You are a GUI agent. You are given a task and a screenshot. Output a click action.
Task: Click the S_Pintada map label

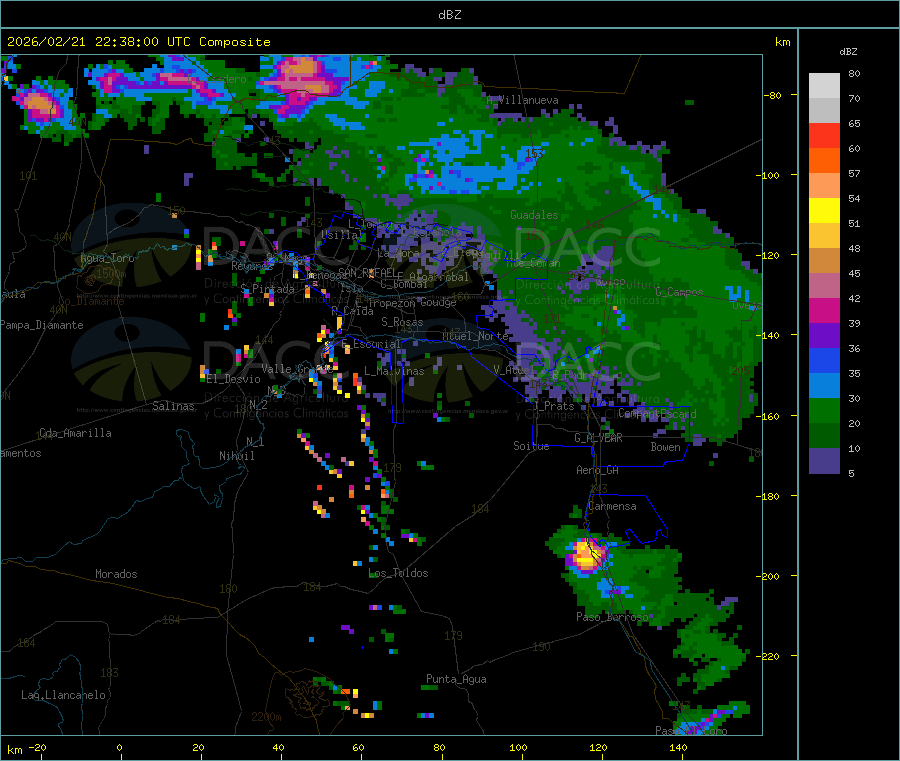(x=267, y=289)
